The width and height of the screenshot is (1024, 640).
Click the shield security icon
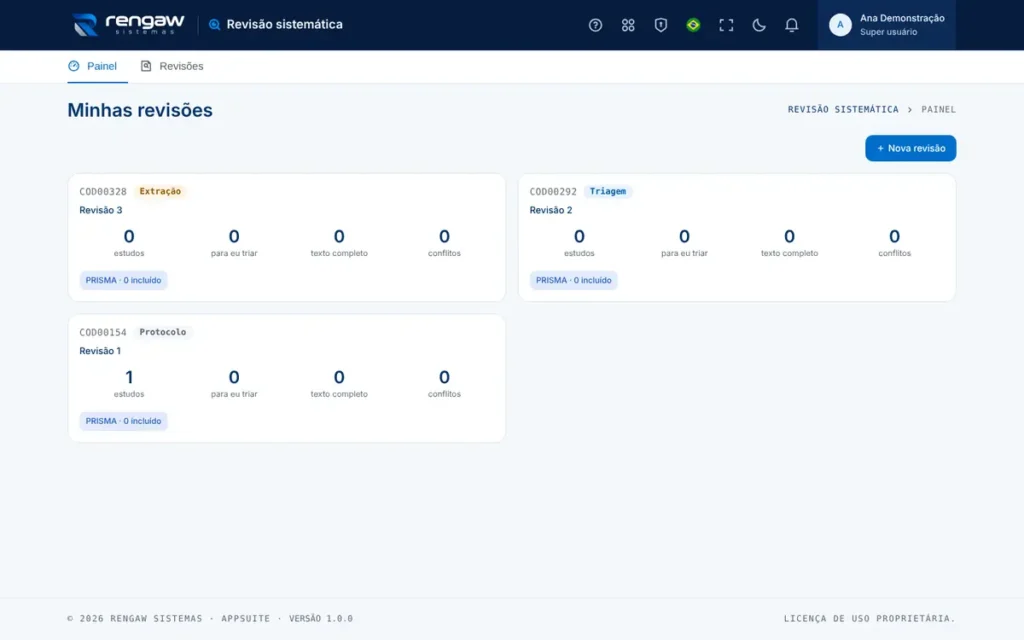660,25
